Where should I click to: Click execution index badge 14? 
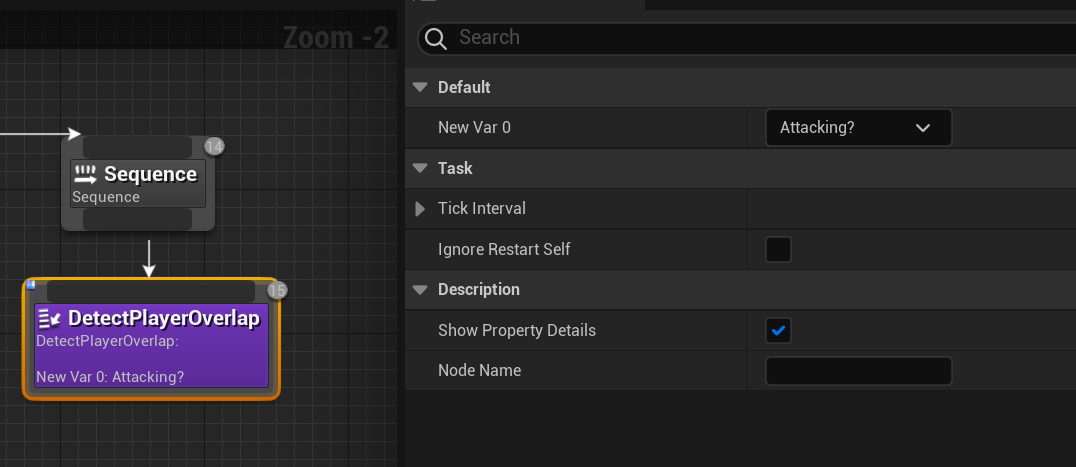click(x=214, y=147)
